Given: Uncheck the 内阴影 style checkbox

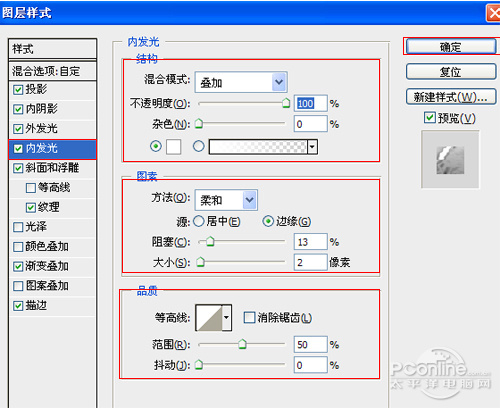Looking at the screenshot, I should tap(18, 109).
